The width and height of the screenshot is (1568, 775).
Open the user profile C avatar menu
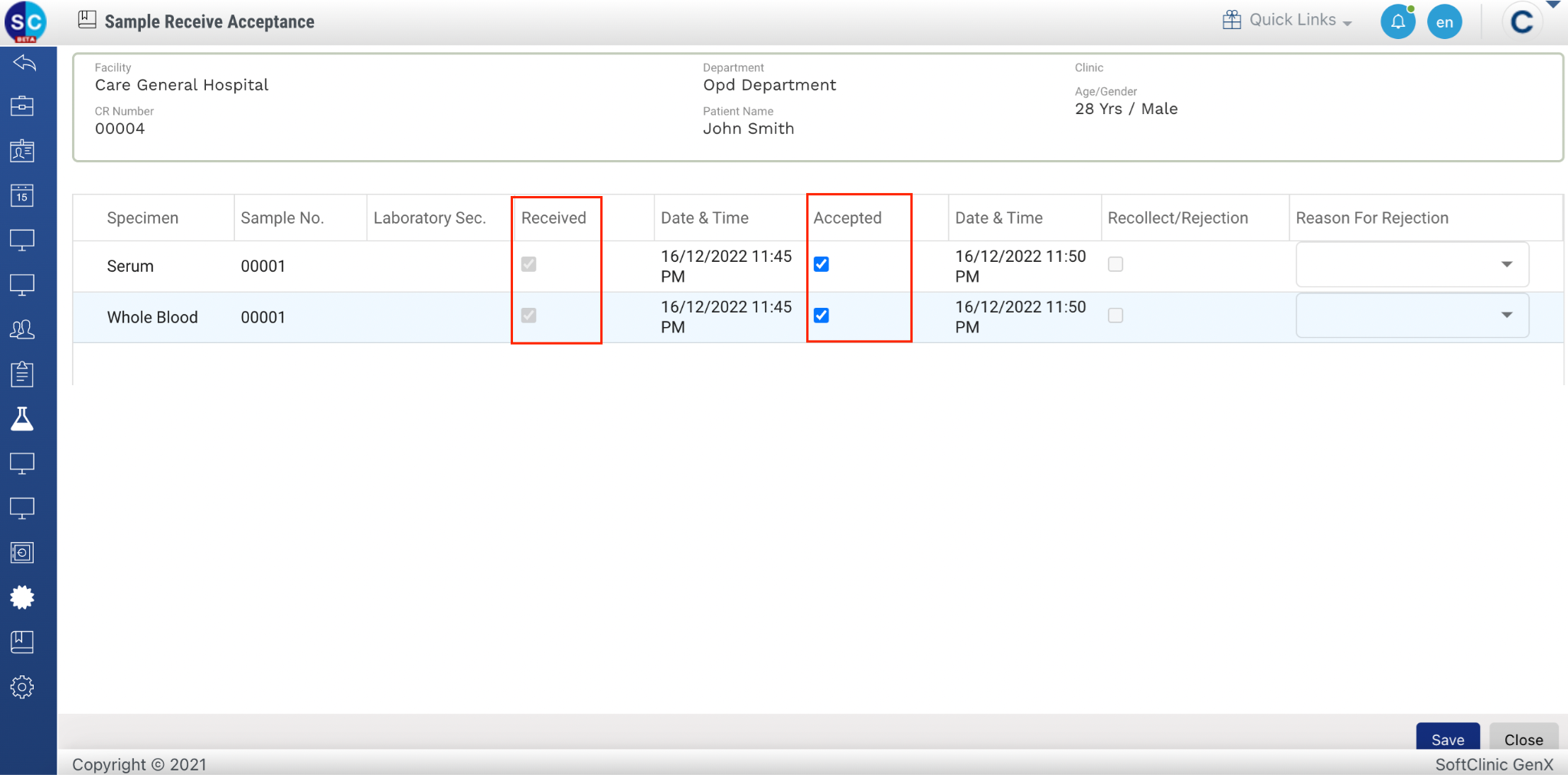tap(1522, 21)
